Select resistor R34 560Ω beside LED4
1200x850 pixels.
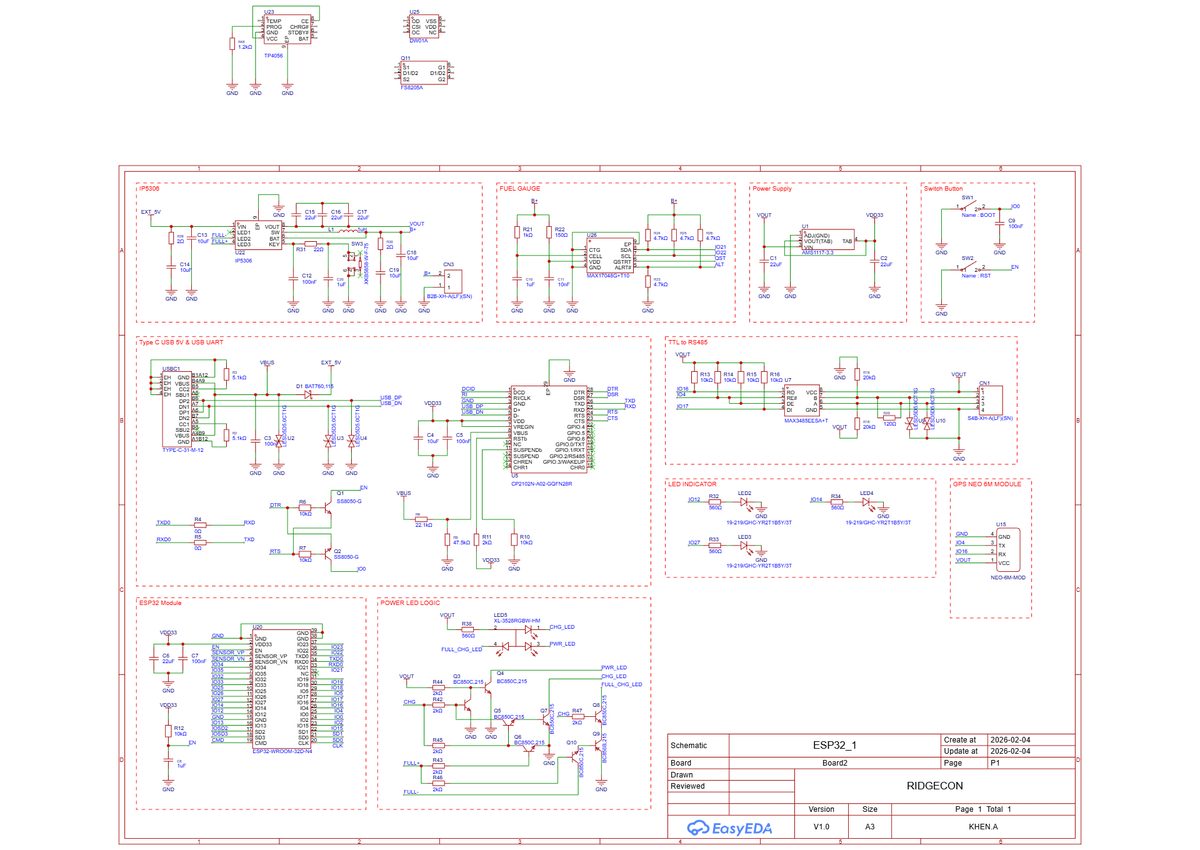(836, 501)
